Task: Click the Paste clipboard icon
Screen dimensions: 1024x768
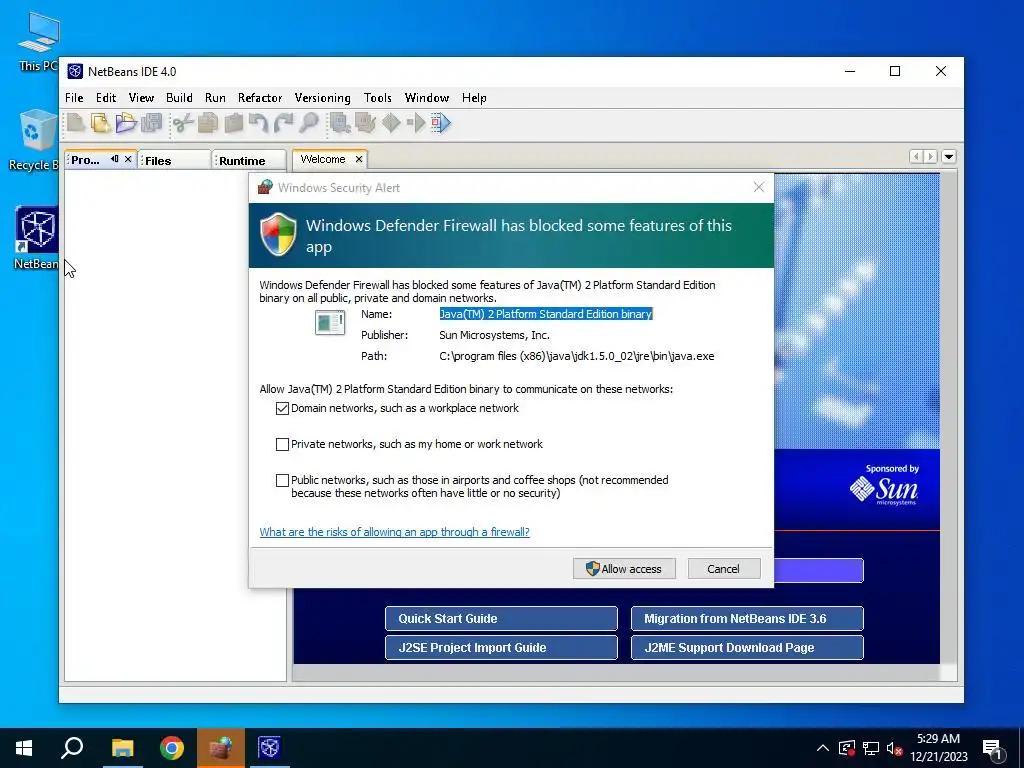Action: (234, 123)
